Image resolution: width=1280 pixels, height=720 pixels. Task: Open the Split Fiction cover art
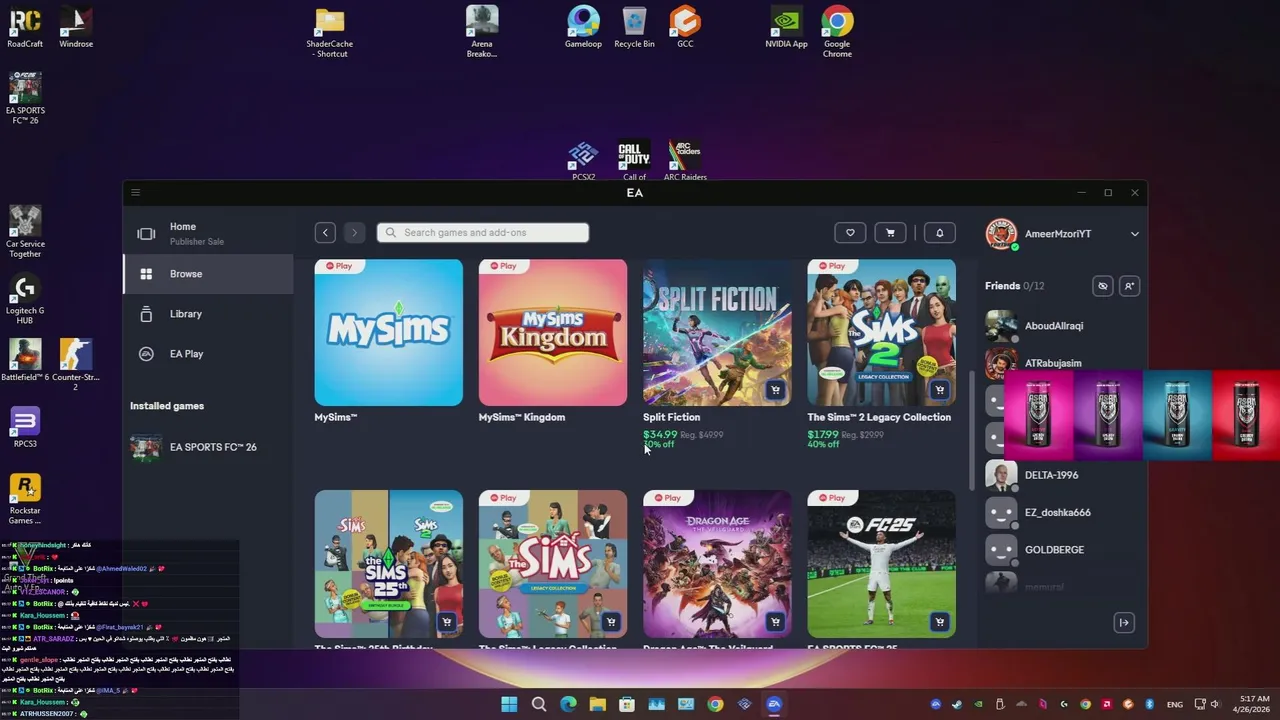pos(717,333)
